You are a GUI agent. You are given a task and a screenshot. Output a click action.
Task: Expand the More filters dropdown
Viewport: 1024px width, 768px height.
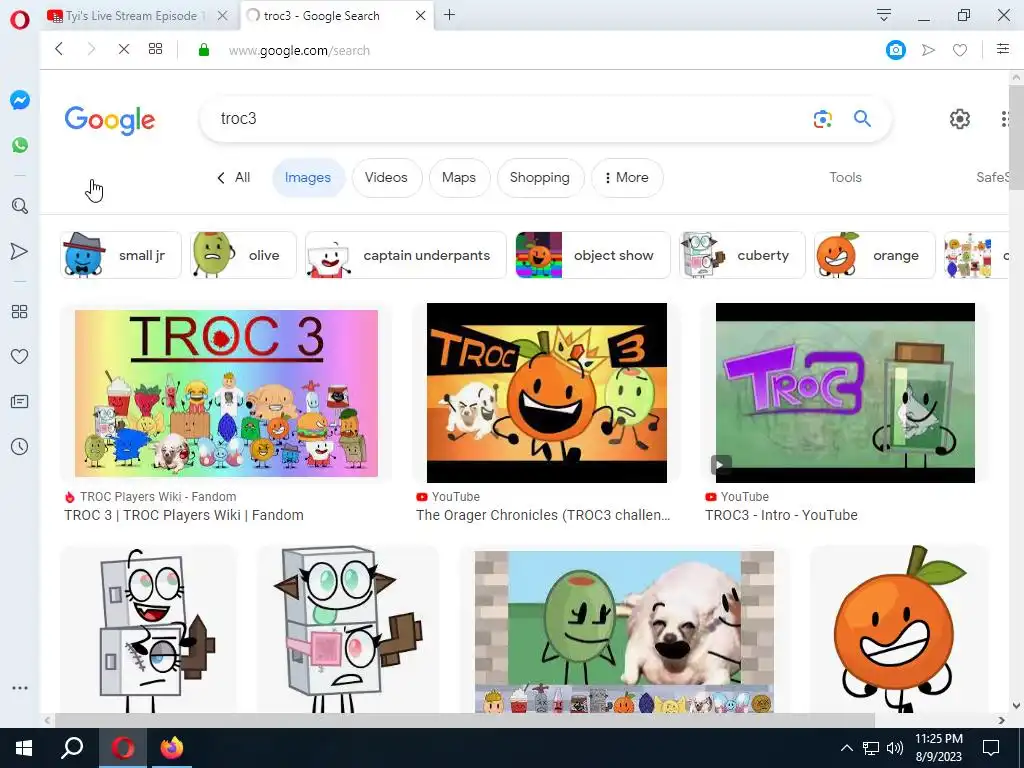627,178
